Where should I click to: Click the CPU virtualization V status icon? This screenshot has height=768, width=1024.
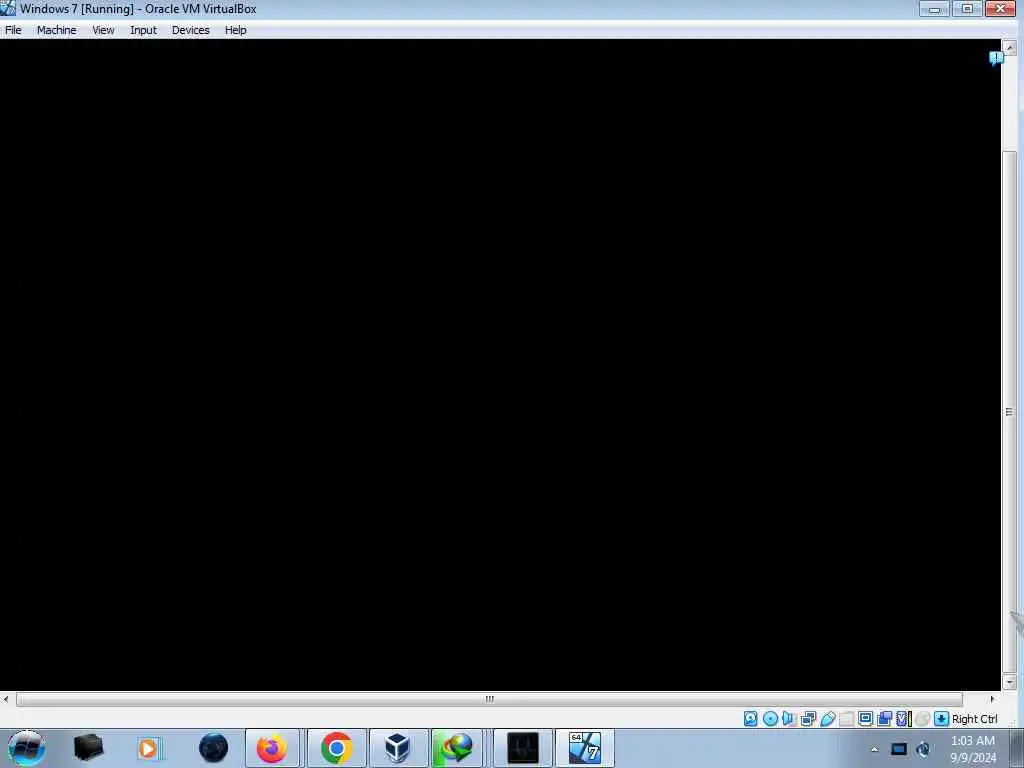pos(904,719)
